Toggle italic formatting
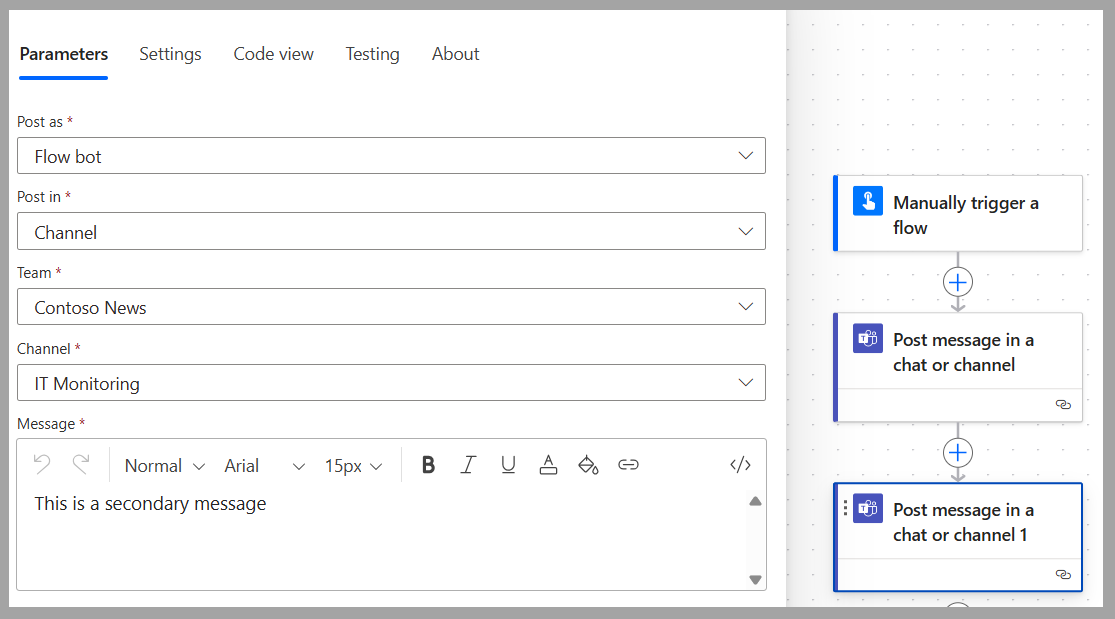The height and width of the screenshot is (619, 1115). pos(468,464)
